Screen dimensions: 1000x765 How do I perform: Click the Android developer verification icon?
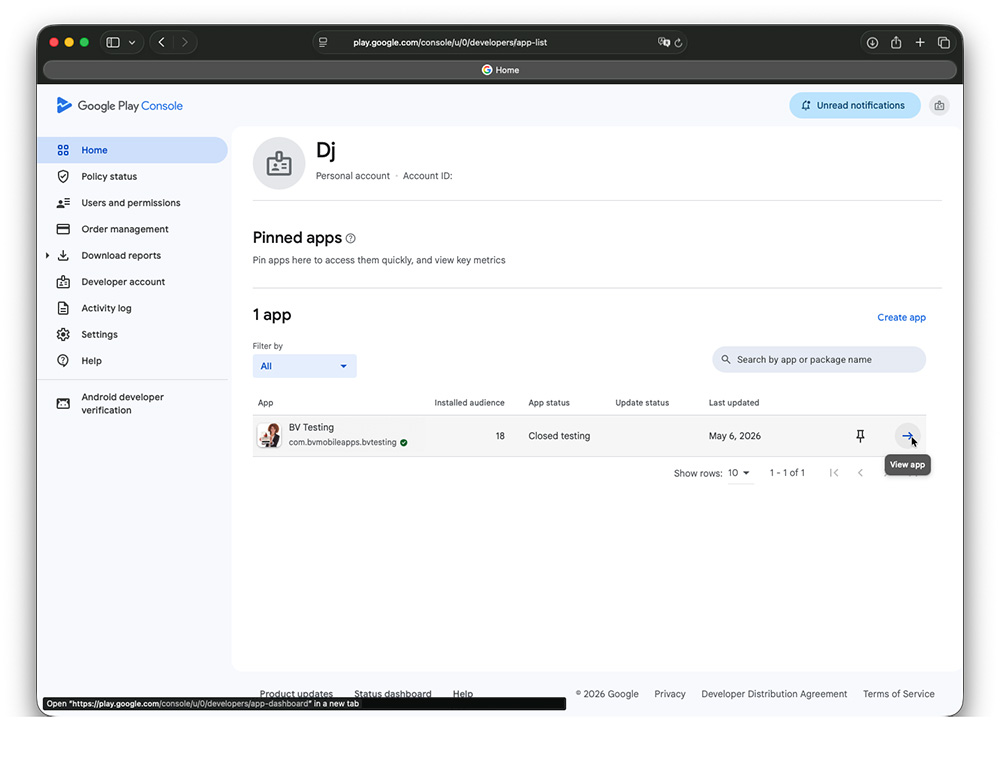point(63,404)
